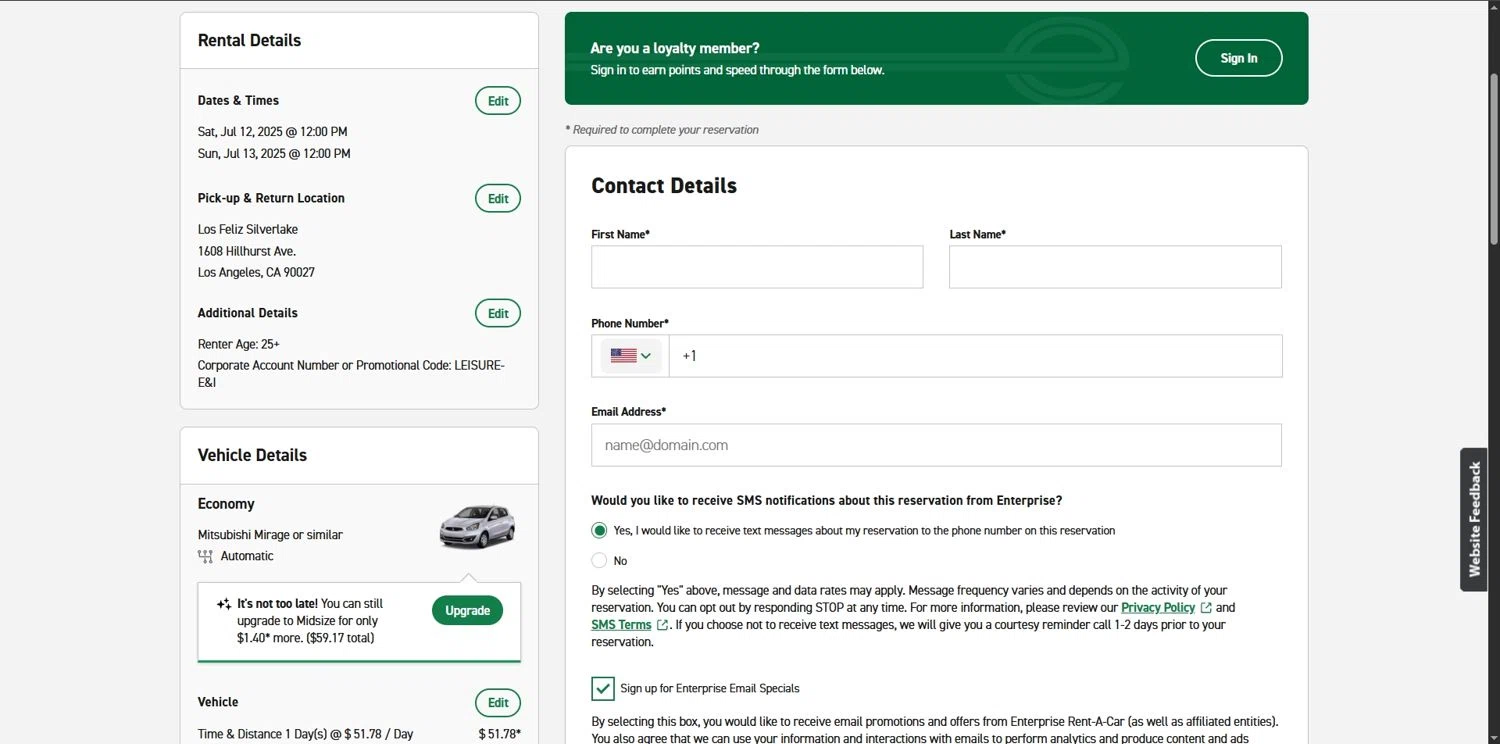Viewport: 1500px width, 744px height.
Task: Edit the Vehicle selection
Action: coord(498,702)
